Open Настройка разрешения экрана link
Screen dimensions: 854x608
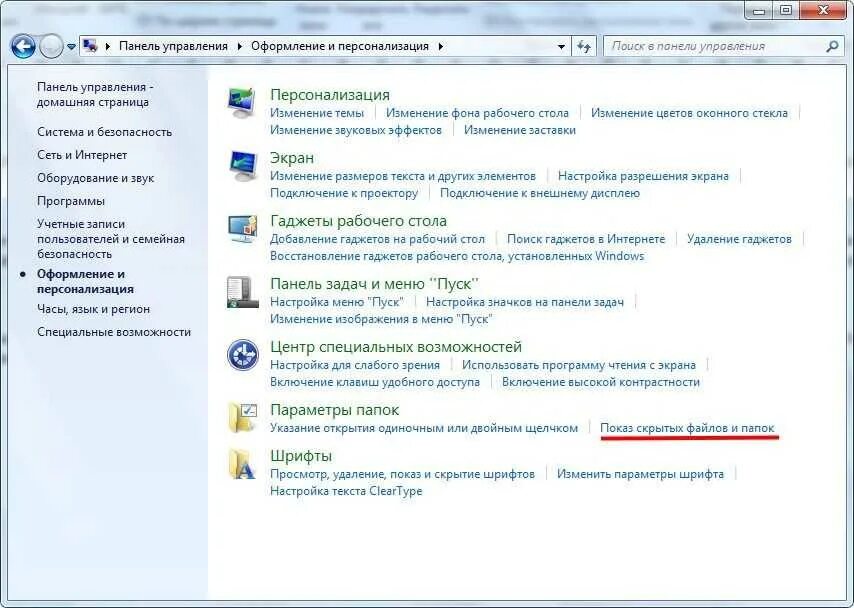coord(643,176)
